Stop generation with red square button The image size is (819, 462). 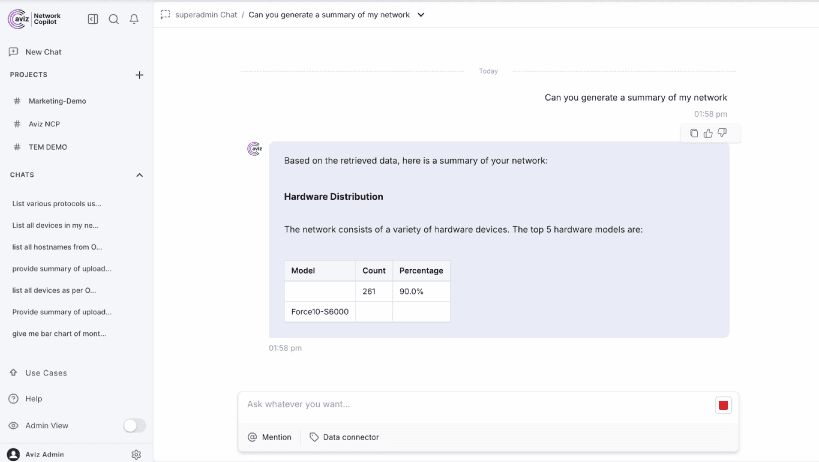pyautogui.click(x=723, y=406)
